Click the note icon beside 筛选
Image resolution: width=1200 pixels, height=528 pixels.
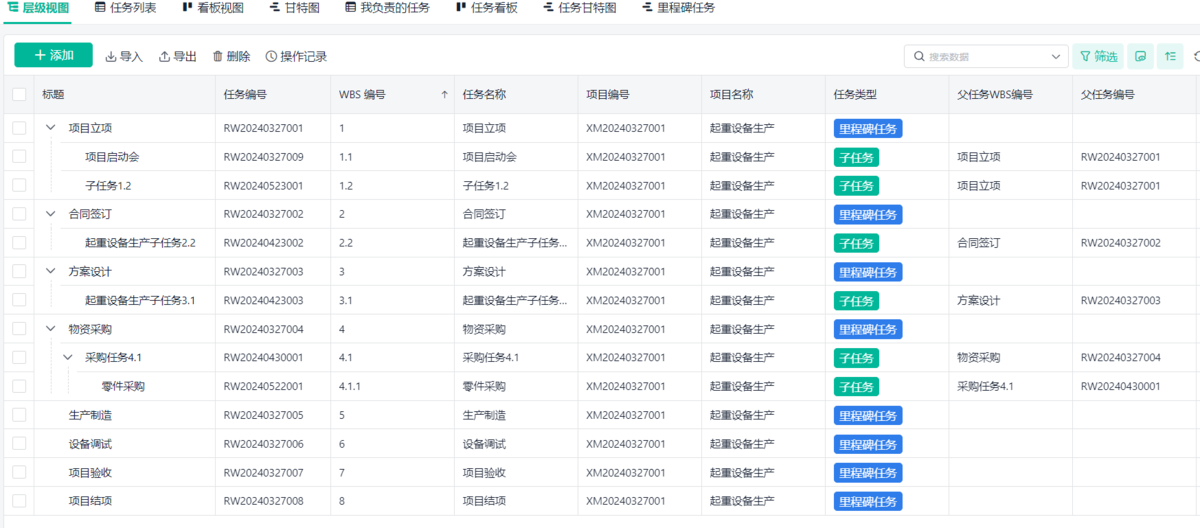tap(1140, 57)
